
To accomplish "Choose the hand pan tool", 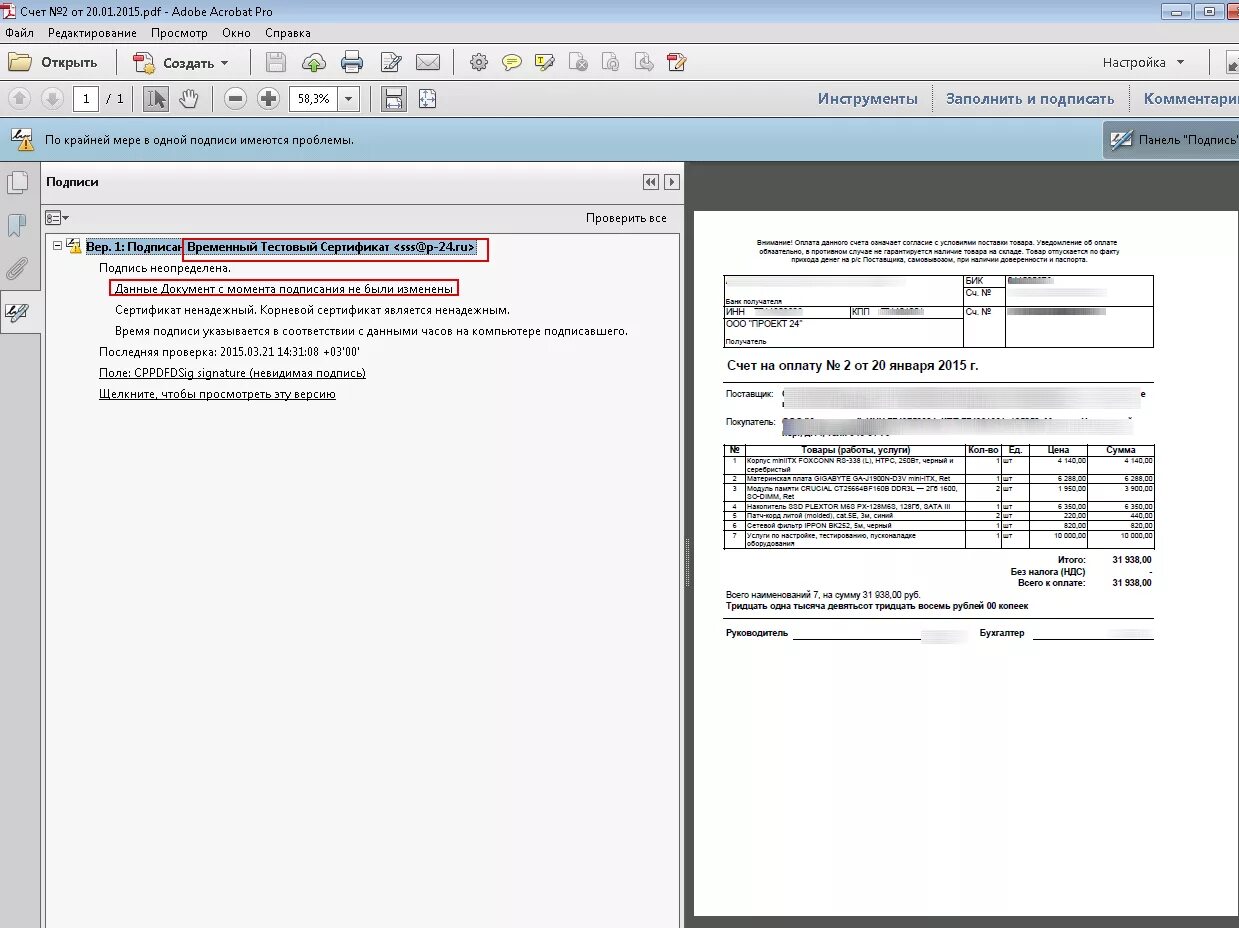I will (189, 98).
